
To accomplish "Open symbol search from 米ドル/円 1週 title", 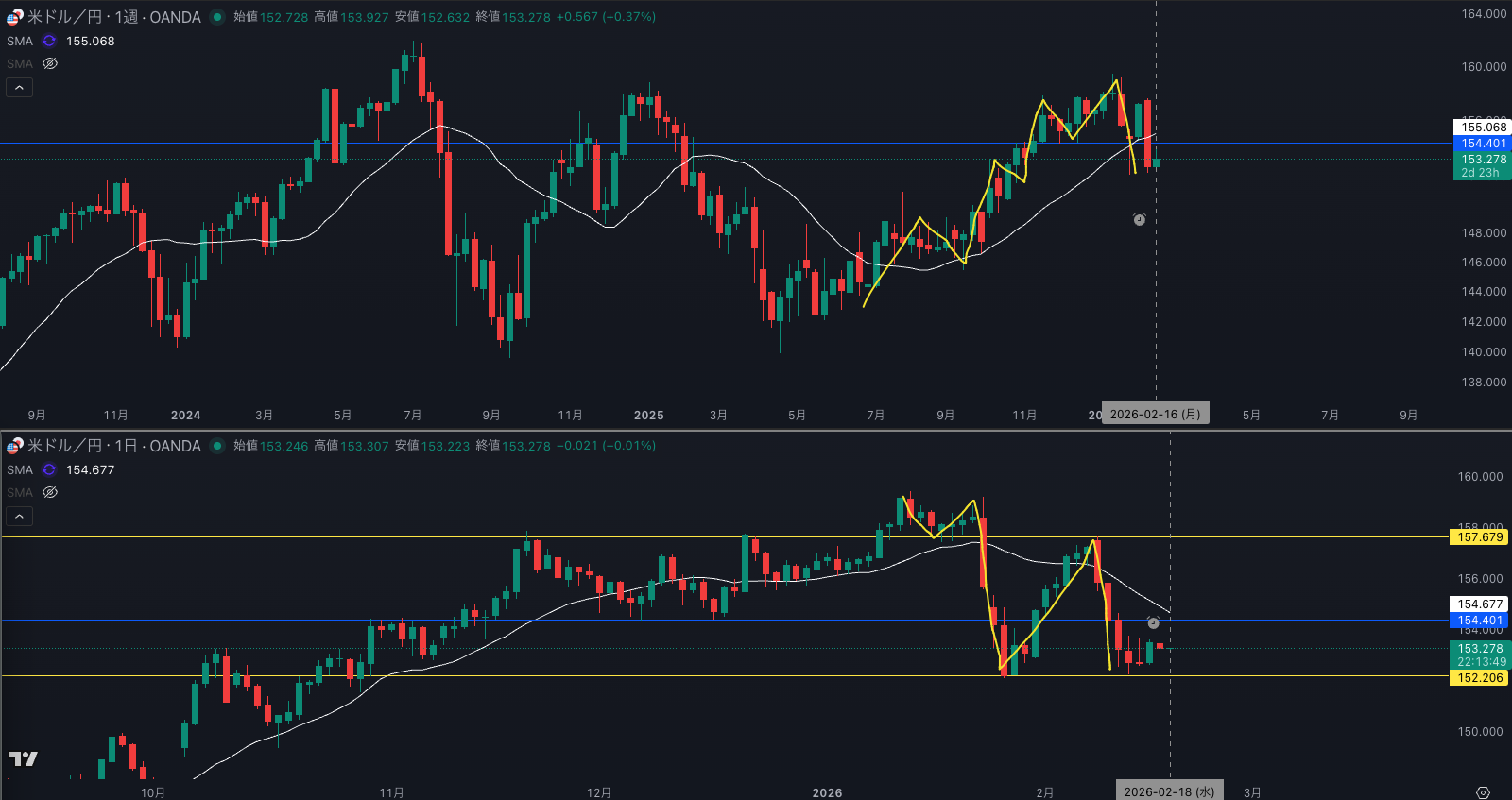I will click(x=113, y=17).
